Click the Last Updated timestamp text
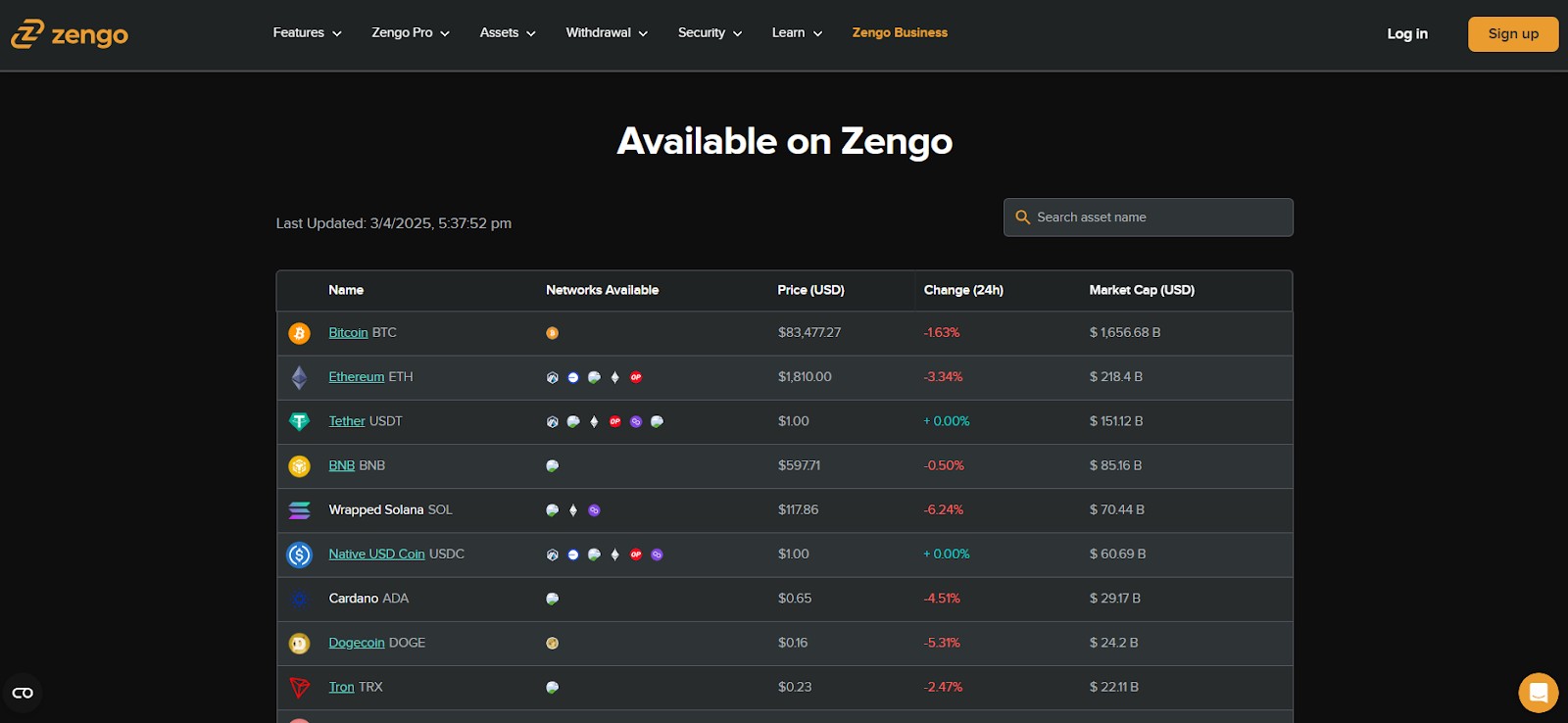 [x=394, y=223]
